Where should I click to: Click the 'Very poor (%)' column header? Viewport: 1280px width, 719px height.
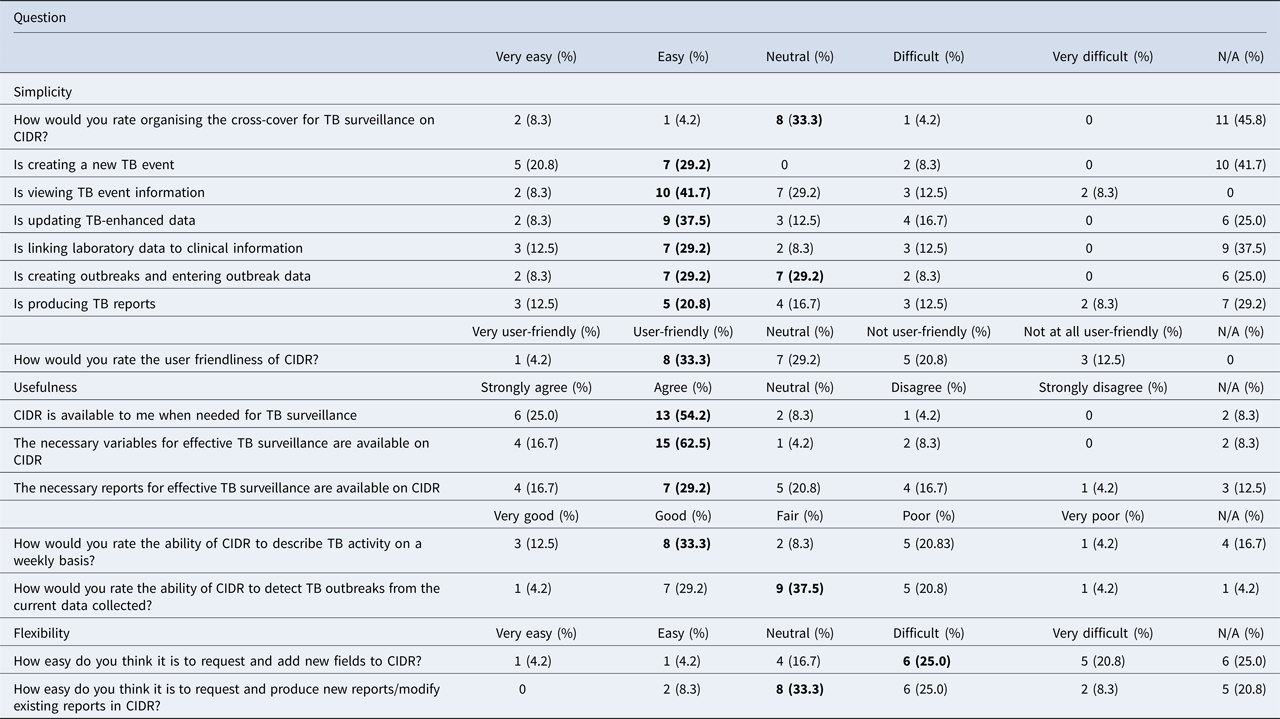point(1102,516)
